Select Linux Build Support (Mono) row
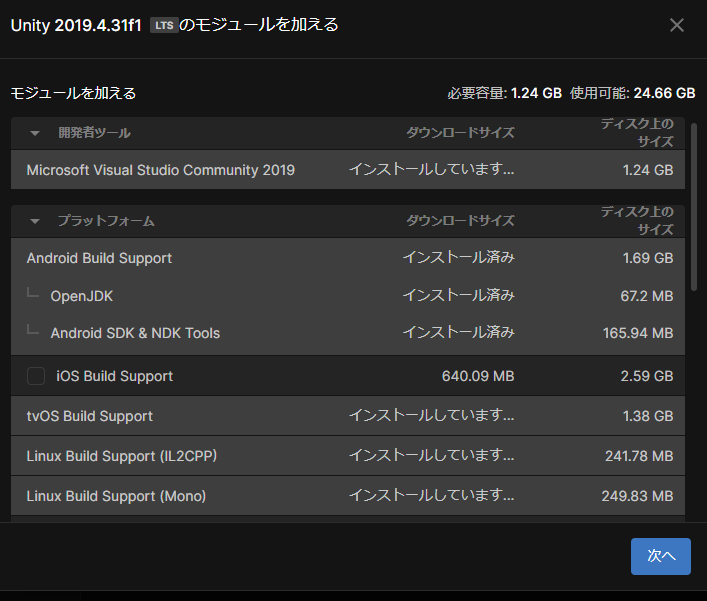Screen dimensions: 707x601 click(348, 496)
